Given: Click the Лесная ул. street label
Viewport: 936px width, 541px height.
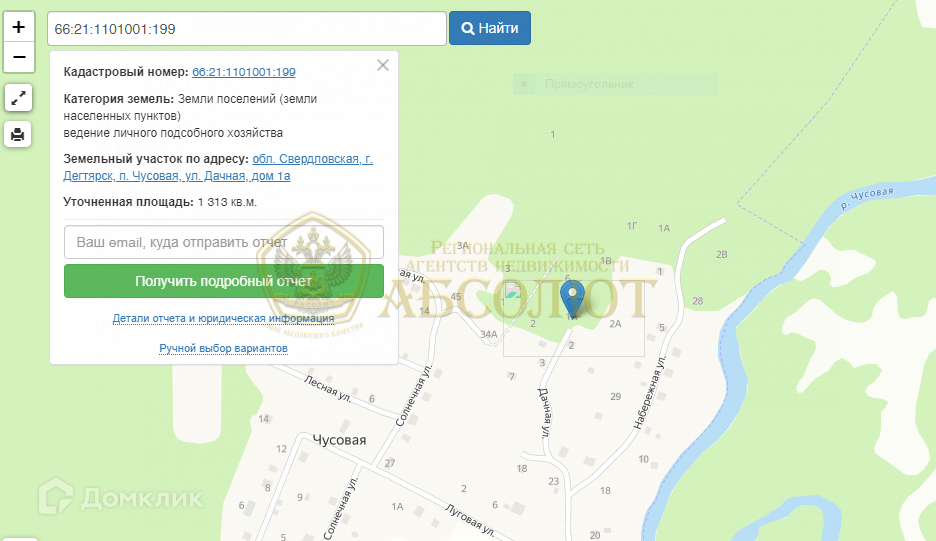Looking at the screenshot, I should coord(327,388).
